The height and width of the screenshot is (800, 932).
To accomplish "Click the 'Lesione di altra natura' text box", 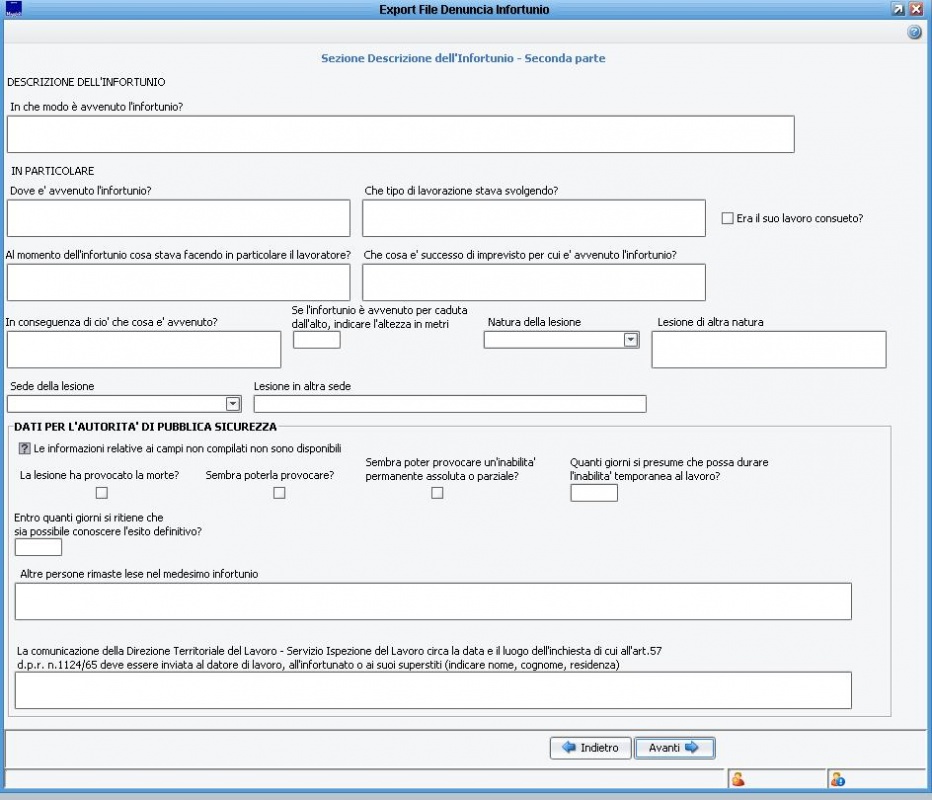I will pos(769,349).
